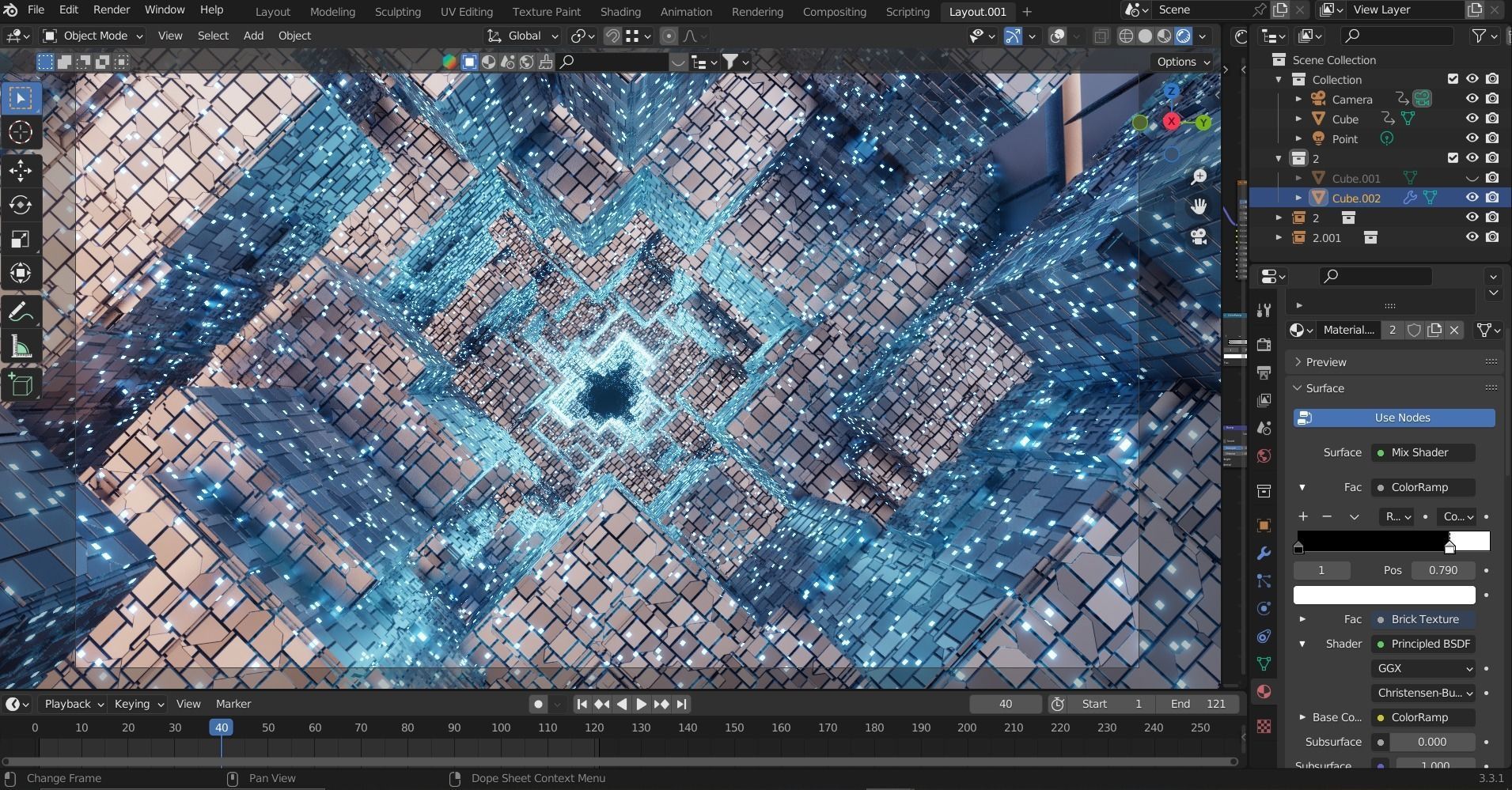Open the Object Mode dropdown

[x=93, y=36]
